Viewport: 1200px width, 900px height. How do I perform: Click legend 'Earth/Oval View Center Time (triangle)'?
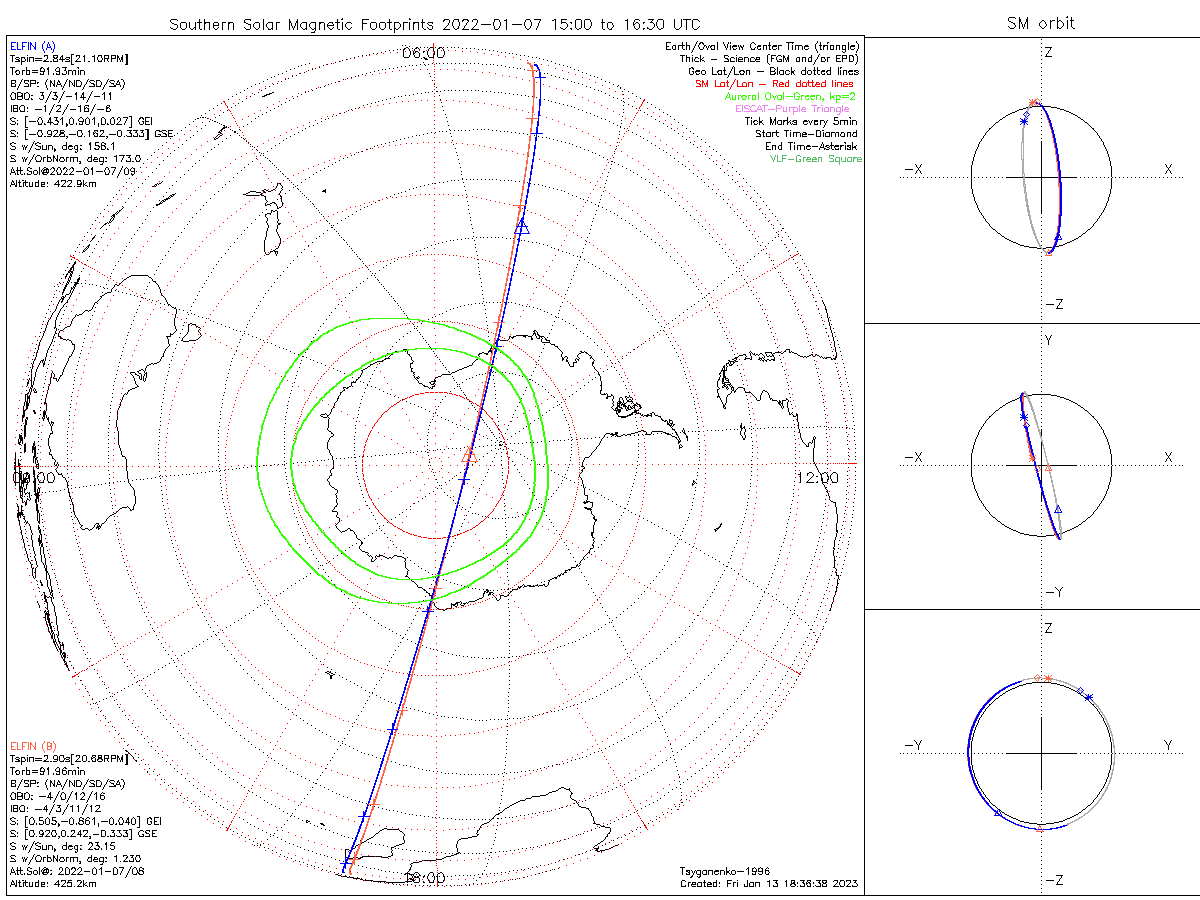tap(761, 47)
